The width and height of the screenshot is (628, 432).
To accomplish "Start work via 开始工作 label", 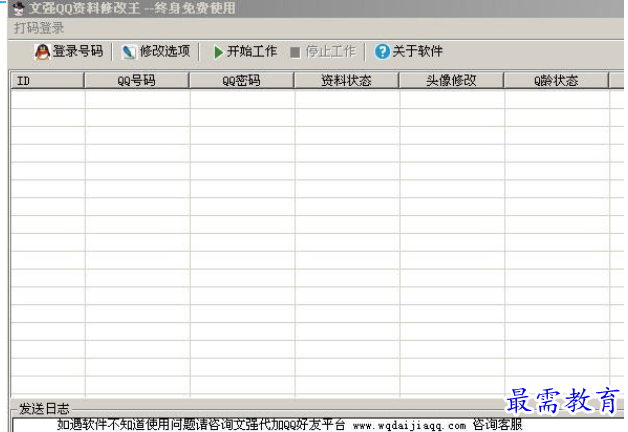I will (252, 51).
